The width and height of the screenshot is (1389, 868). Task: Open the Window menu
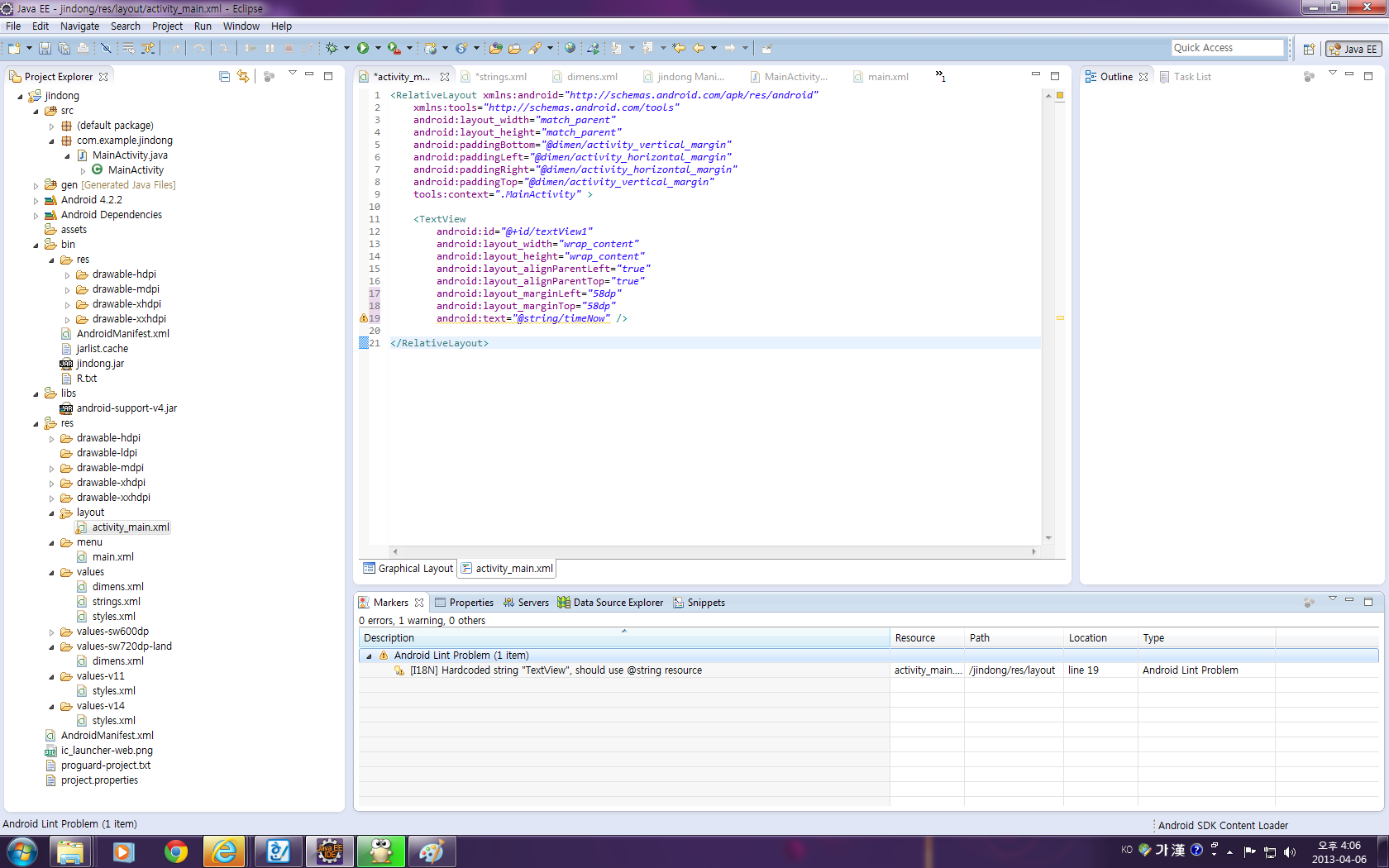click(x=241, y=26)
